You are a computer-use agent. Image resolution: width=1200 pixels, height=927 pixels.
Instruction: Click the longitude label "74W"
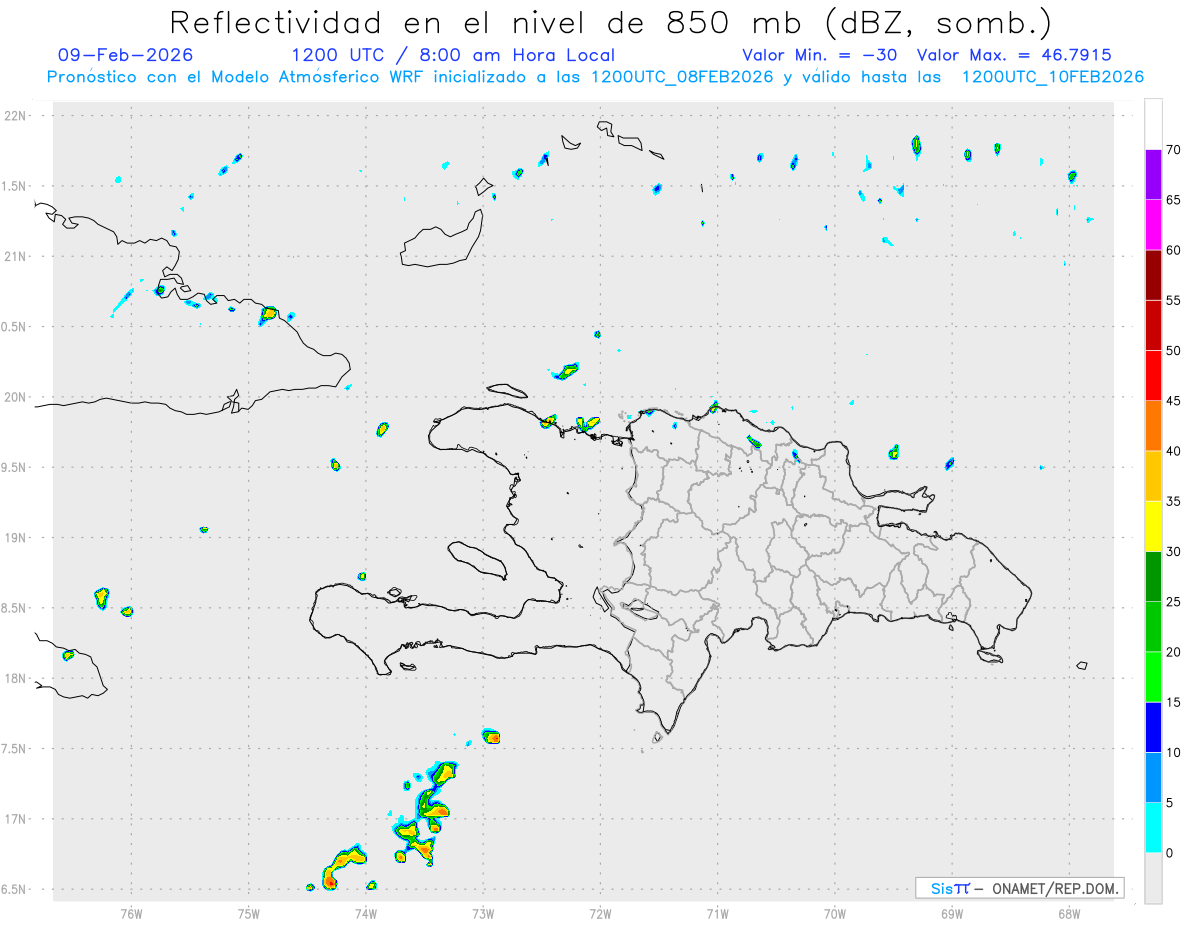click(365, 913)
